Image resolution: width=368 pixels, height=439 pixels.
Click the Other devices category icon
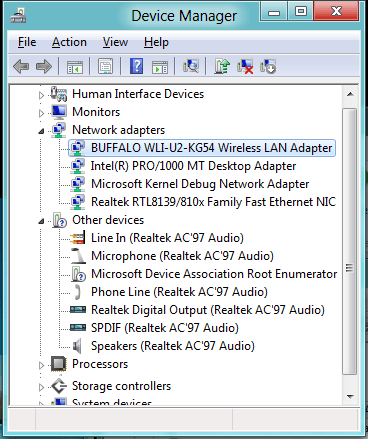point(60,220)
